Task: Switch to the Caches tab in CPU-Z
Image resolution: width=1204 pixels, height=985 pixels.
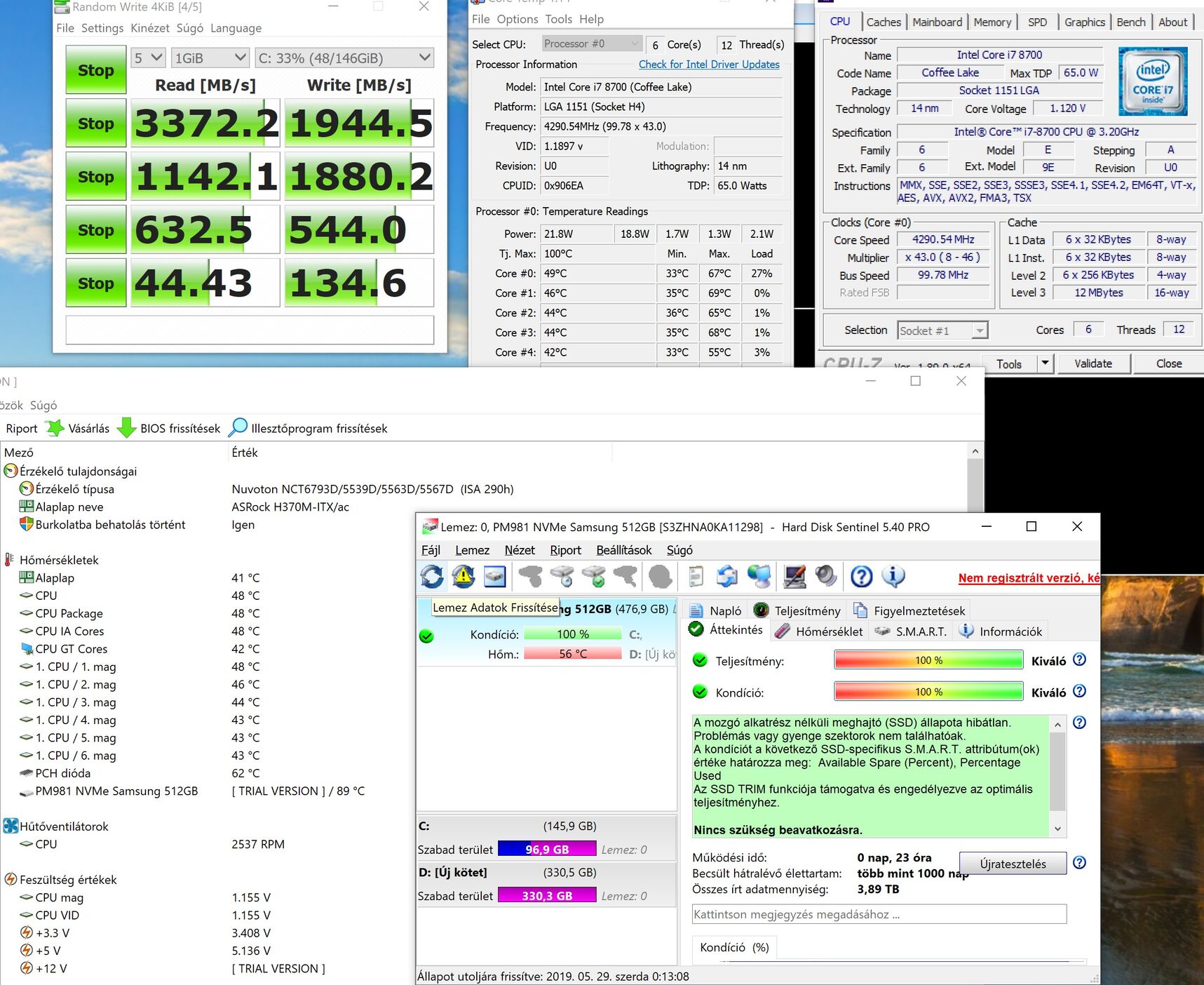Action: click(884, 22)
